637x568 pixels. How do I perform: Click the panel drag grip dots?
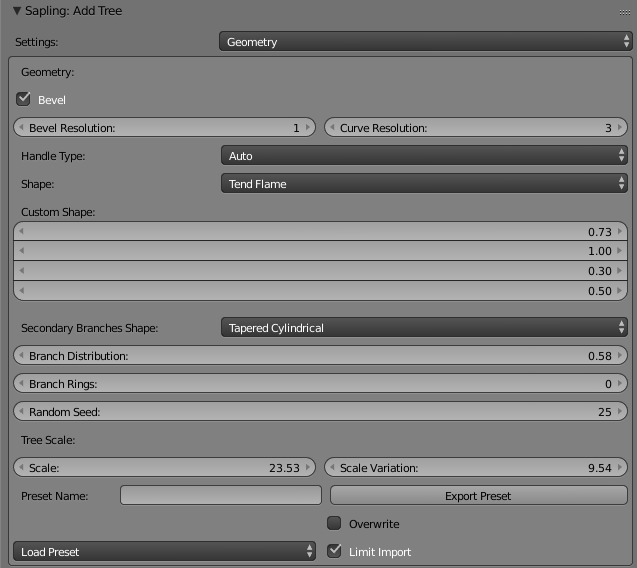point(625,13)
